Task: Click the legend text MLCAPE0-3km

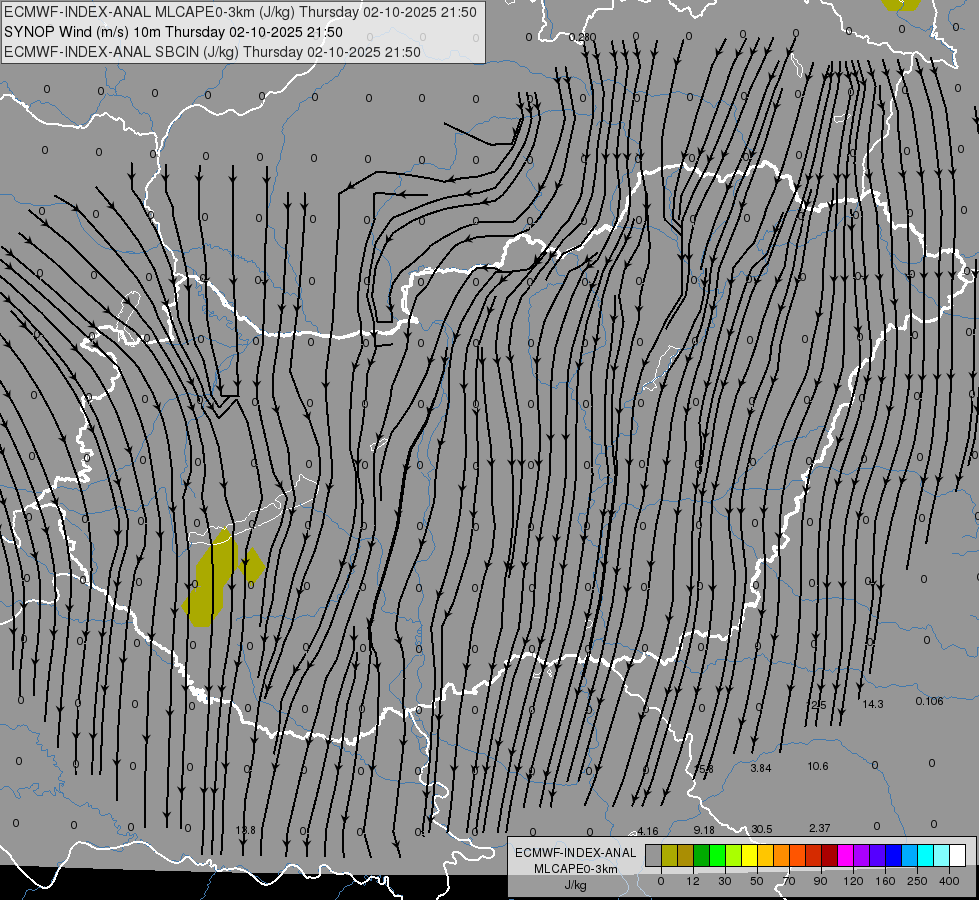Action: [576, 869]
